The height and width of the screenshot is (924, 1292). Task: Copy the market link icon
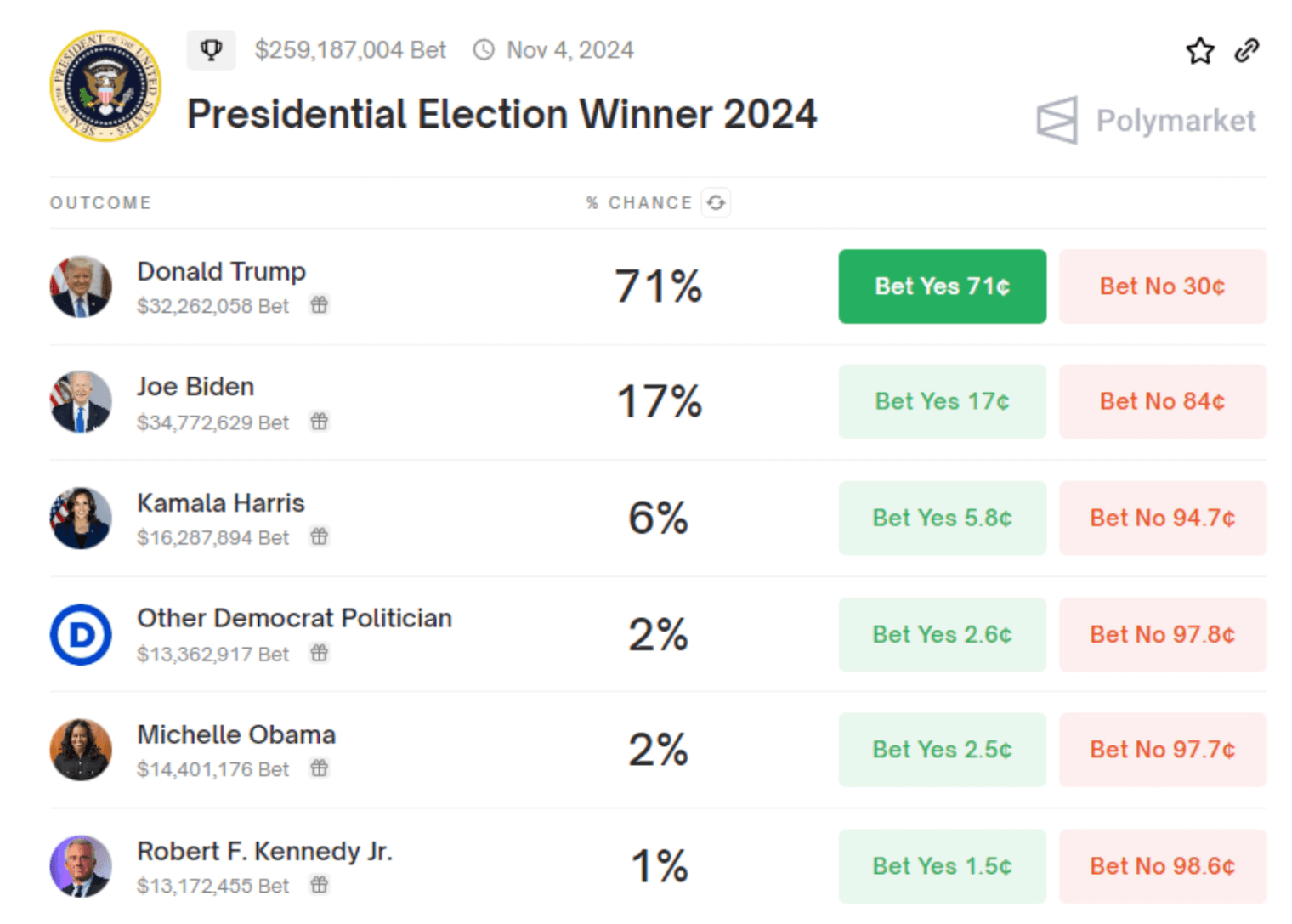coord(1247,51)
